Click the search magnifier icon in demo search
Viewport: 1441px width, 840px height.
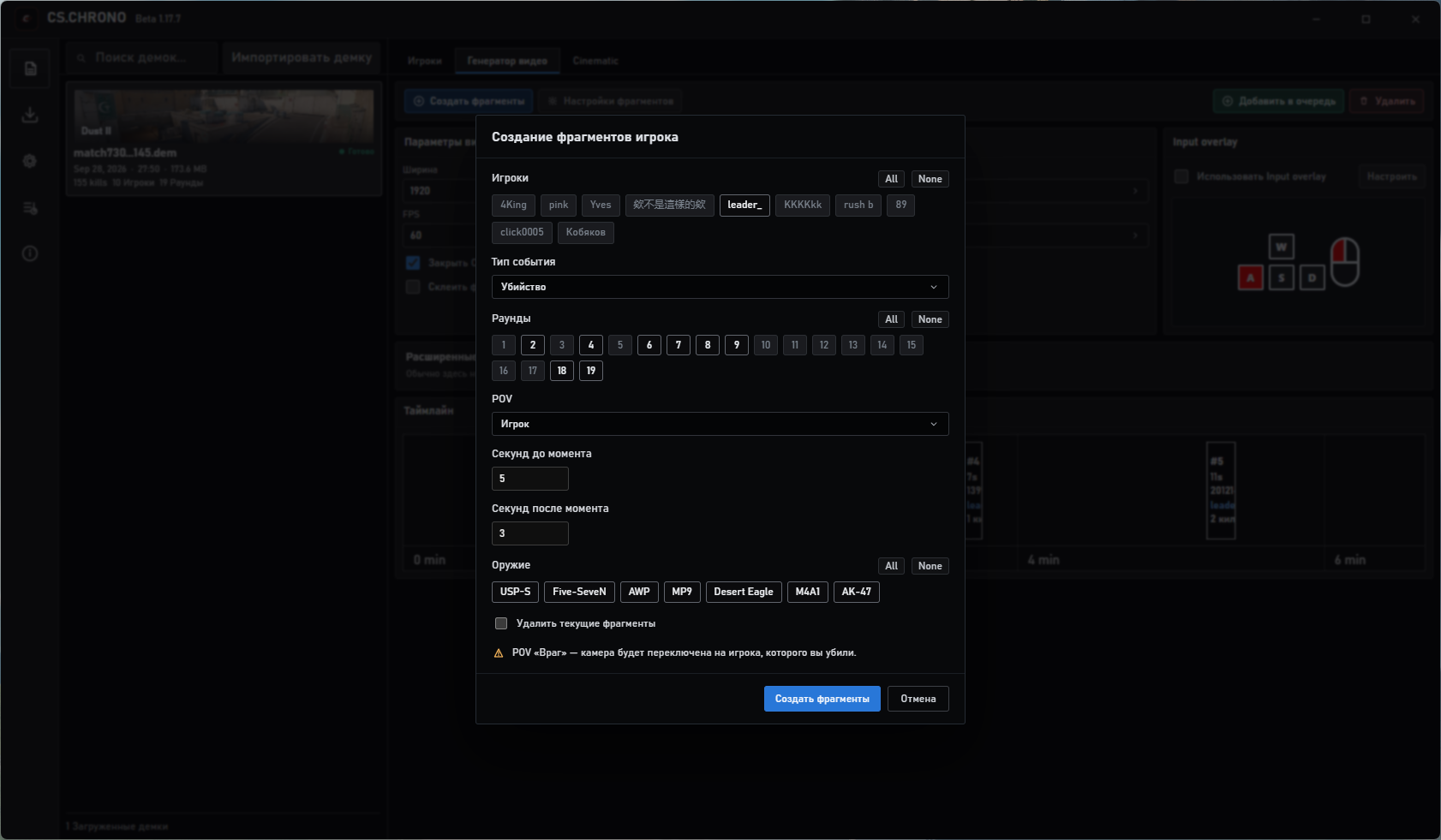click(81, 58)
